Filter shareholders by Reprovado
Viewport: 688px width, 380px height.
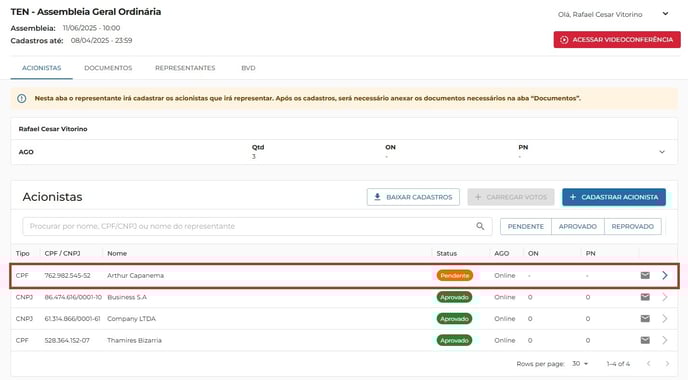(x=633, y=226)
